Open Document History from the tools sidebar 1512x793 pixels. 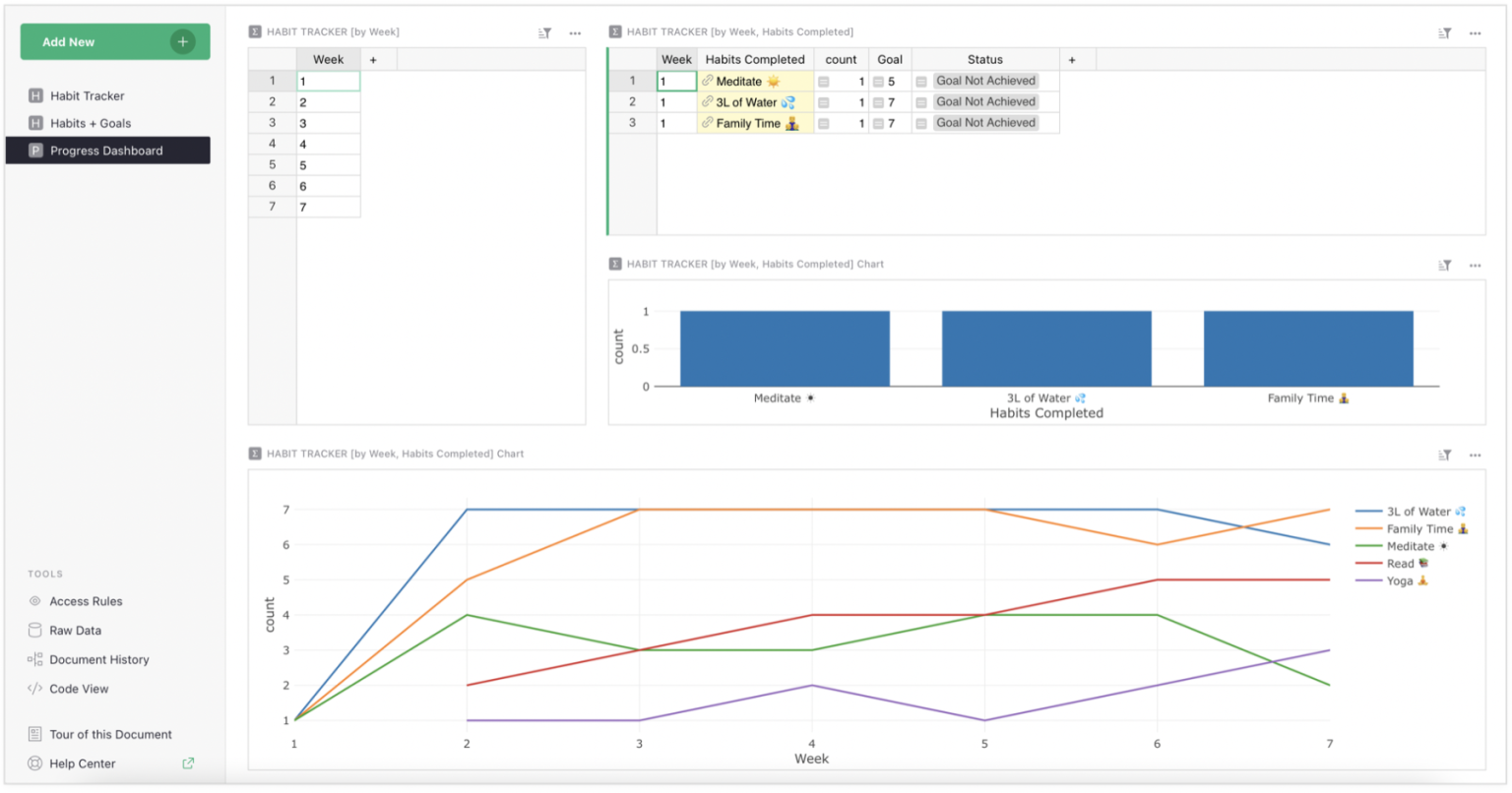click(x=34, y=659)
